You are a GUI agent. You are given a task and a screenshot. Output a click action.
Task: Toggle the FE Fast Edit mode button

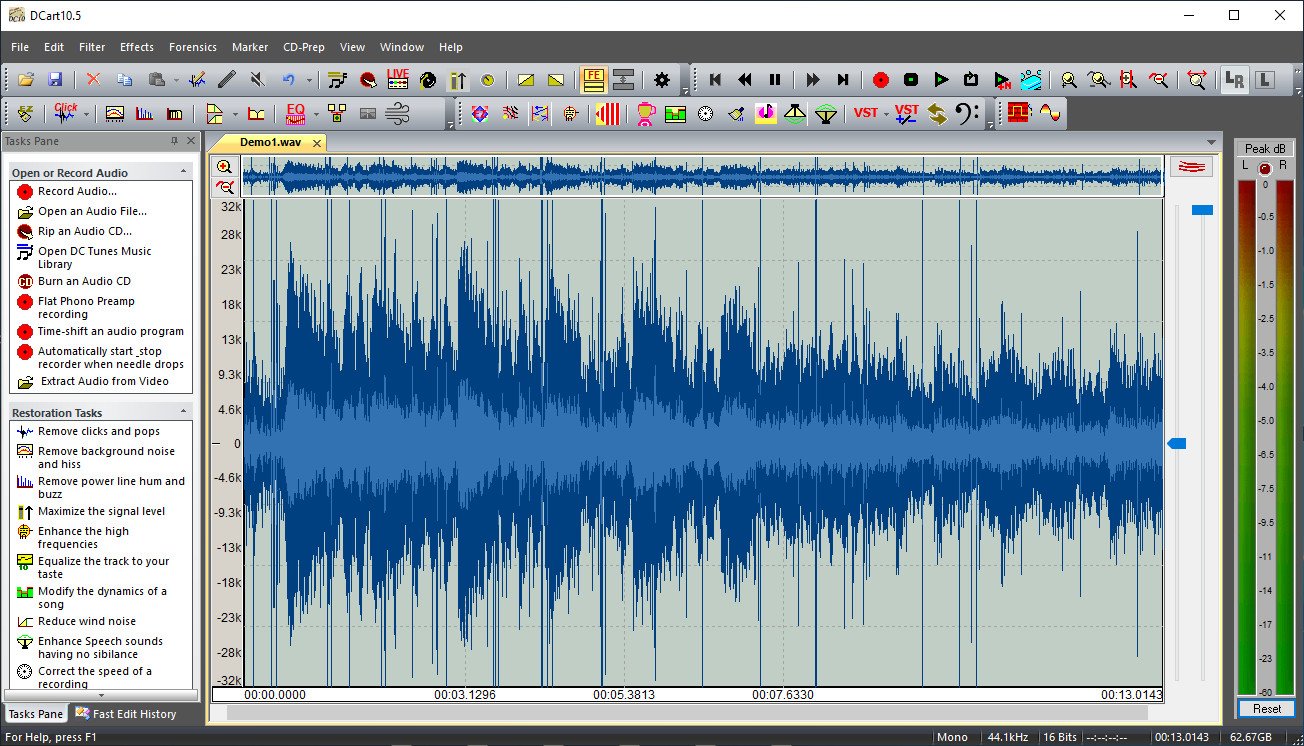tap(594, 80)
